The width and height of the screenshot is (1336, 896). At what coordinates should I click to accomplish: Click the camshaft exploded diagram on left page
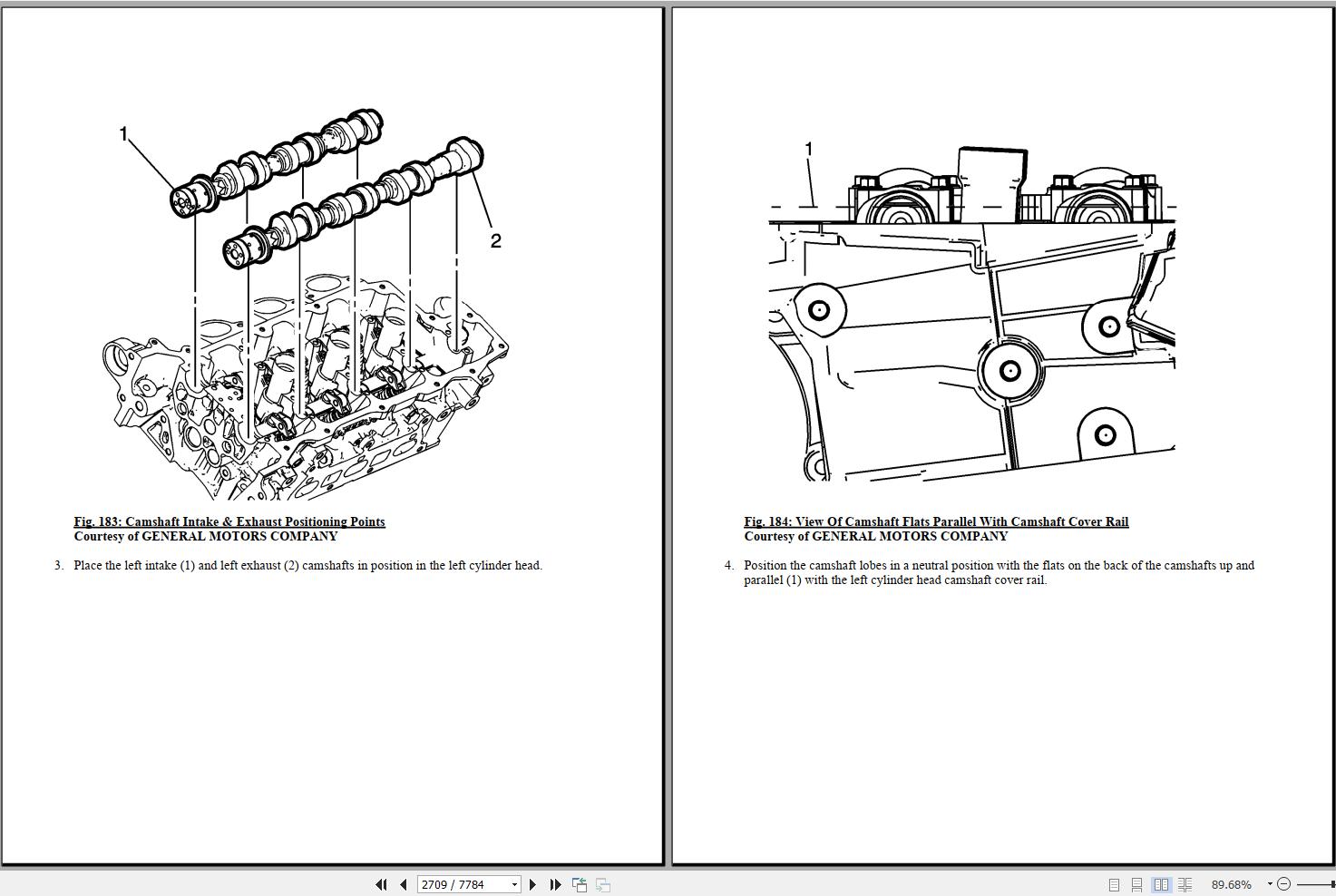coord(305,305)
